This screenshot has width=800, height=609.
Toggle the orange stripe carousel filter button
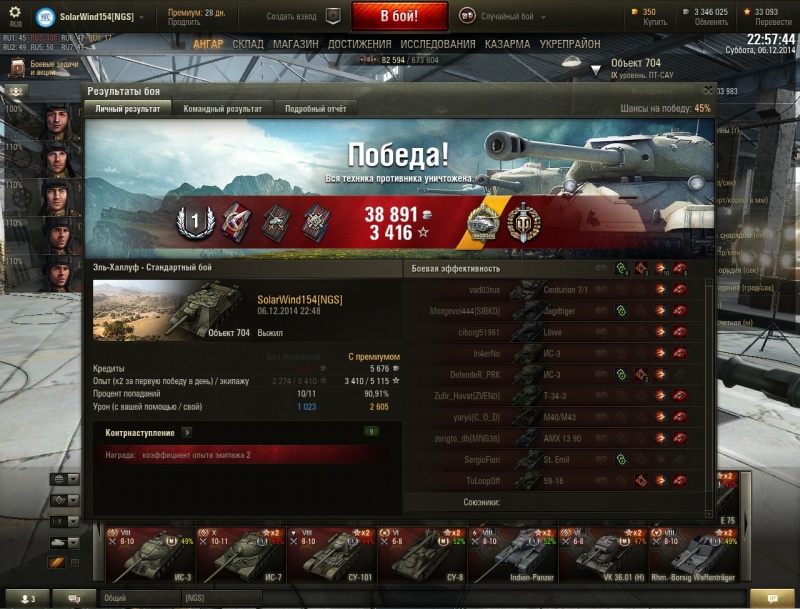tap(57, 563)
